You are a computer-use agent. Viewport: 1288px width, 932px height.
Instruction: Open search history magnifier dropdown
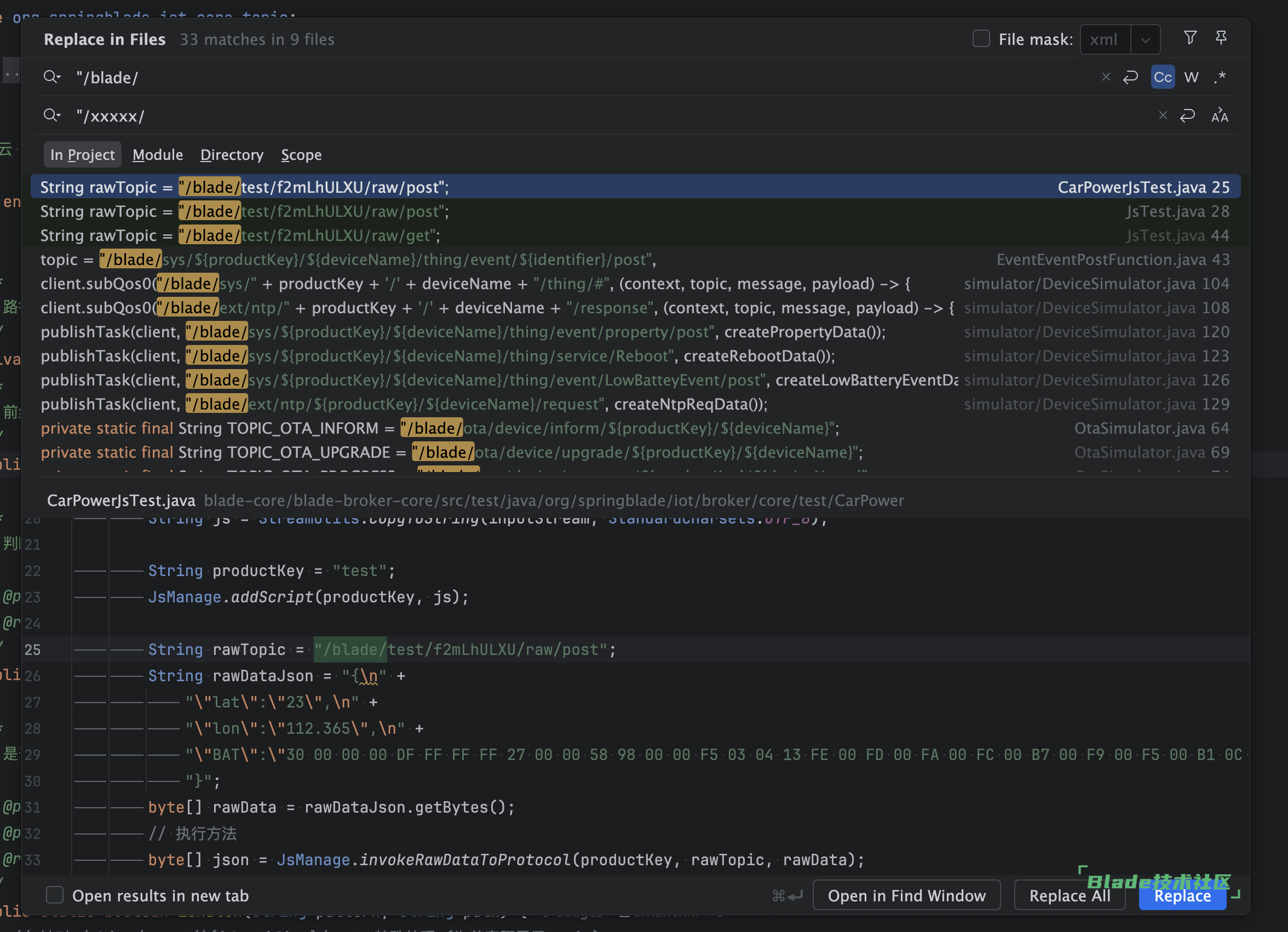(x=51, y=77)
